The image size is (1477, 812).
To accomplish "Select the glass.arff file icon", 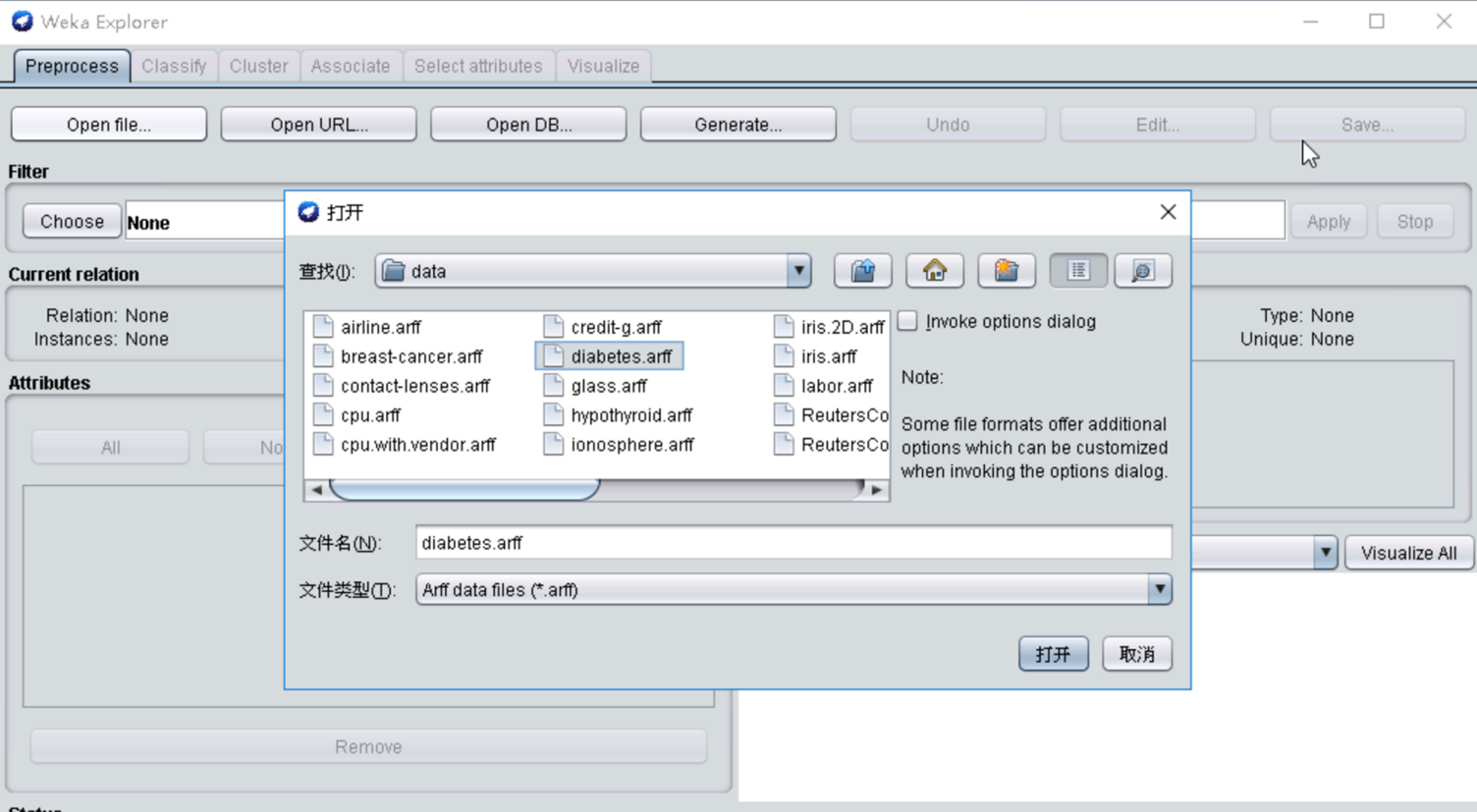I will point(554,386).
